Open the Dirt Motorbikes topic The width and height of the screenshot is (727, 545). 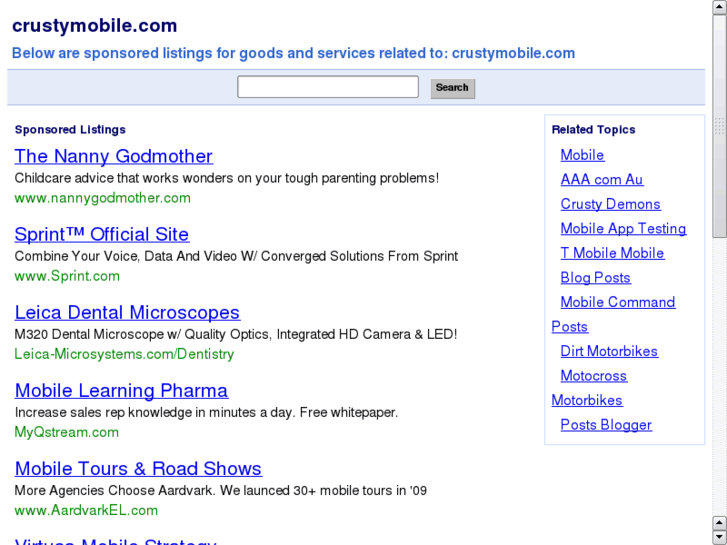tap(609, 351)
